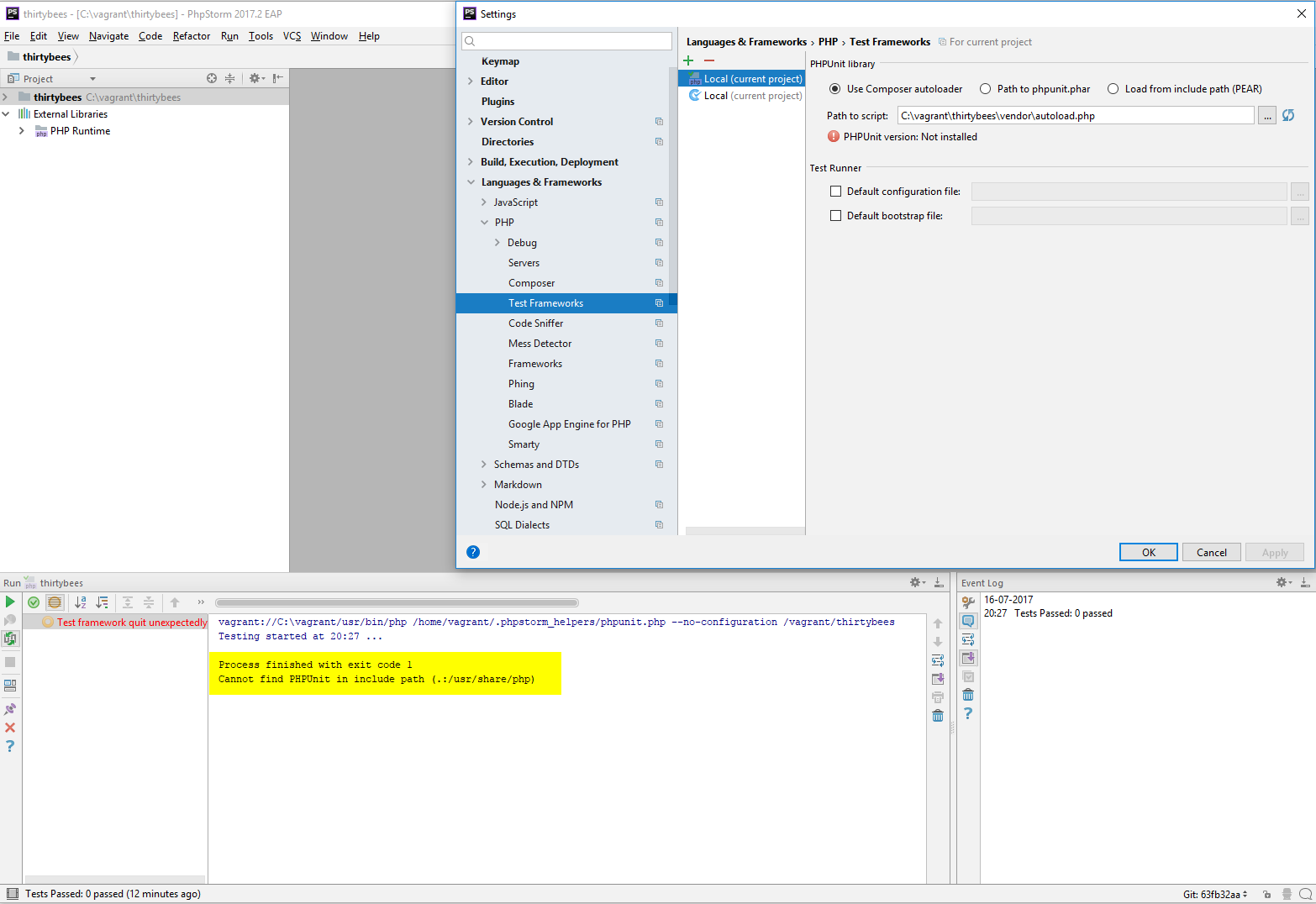Select Path to phpunit.phar option
Screen dimensions: 1316x904
tap(983, 89)
